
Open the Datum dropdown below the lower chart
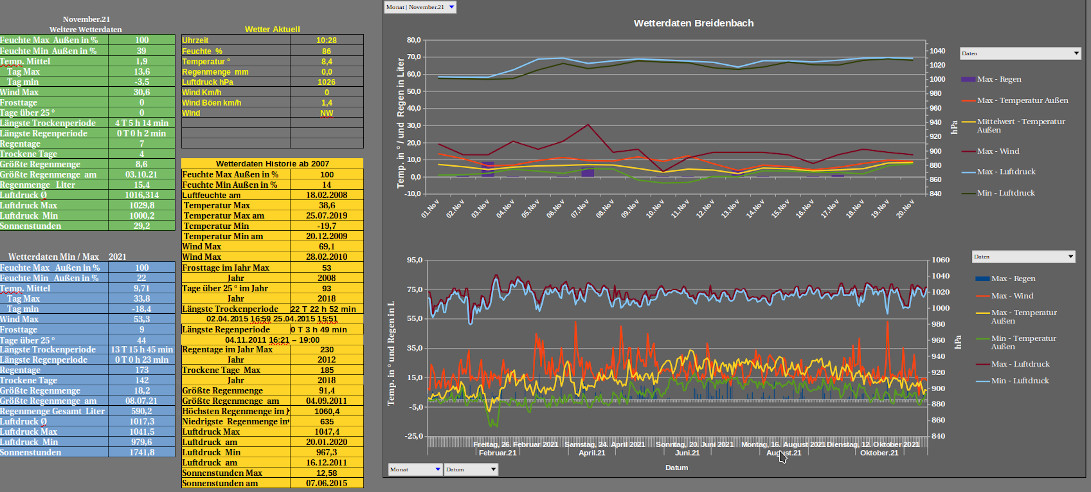(471, 469)
